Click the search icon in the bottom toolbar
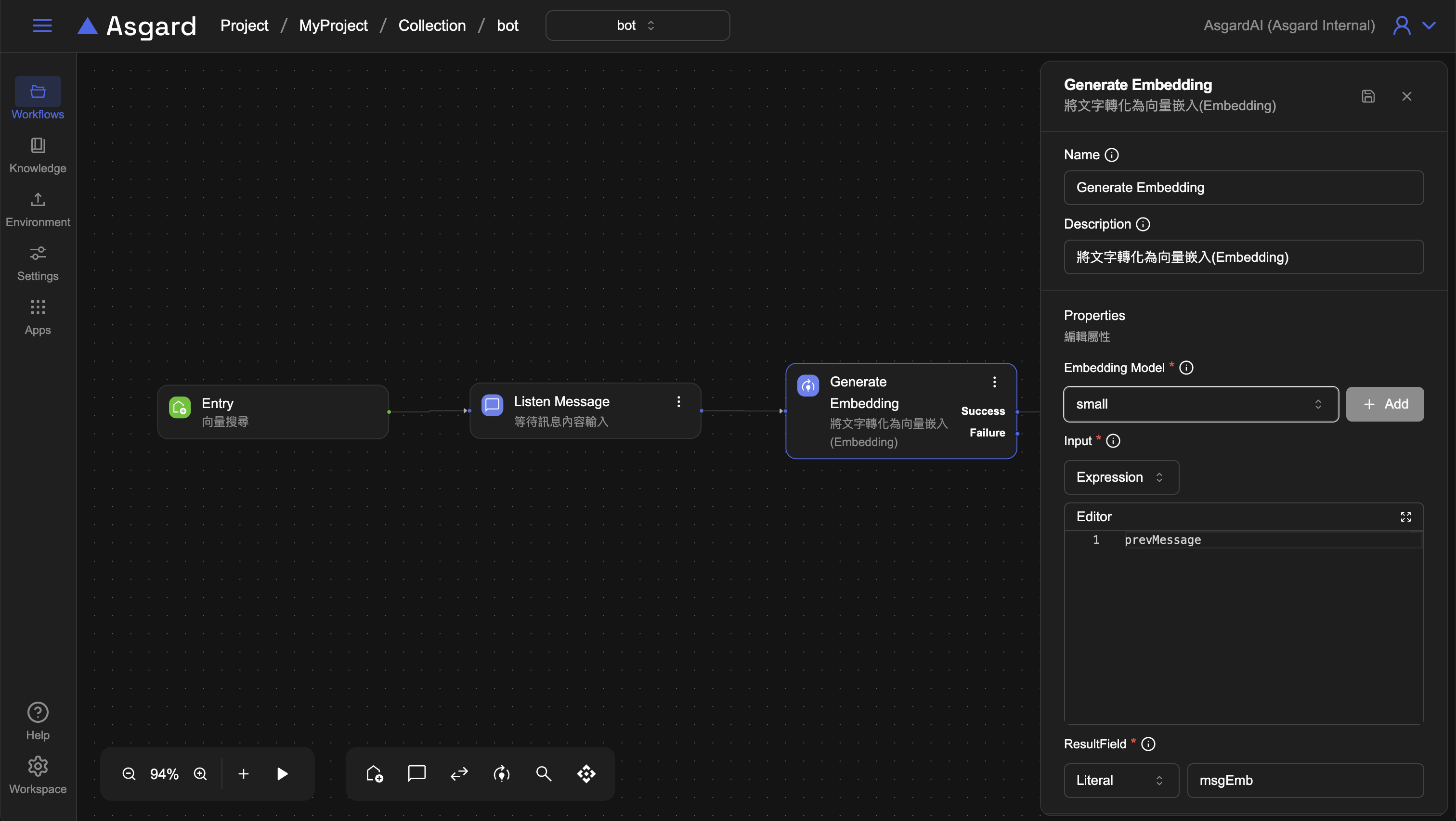The height and width of the screenshot is (821, 1456). (544, 773)
